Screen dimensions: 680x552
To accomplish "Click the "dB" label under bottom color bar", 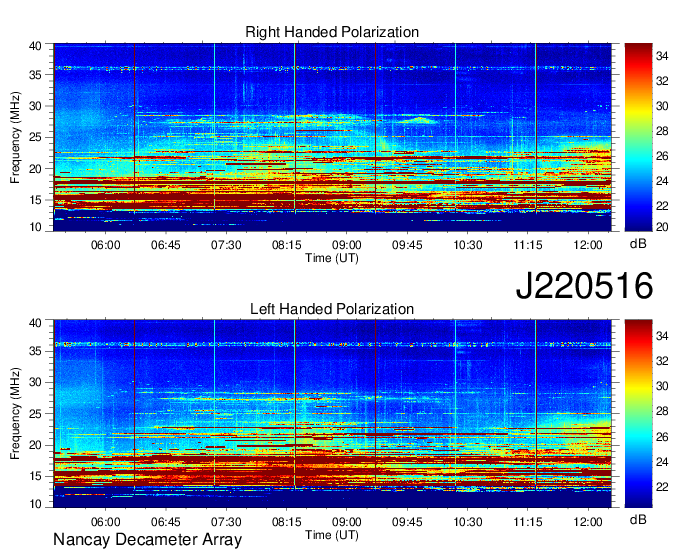I will pos(638,519).
